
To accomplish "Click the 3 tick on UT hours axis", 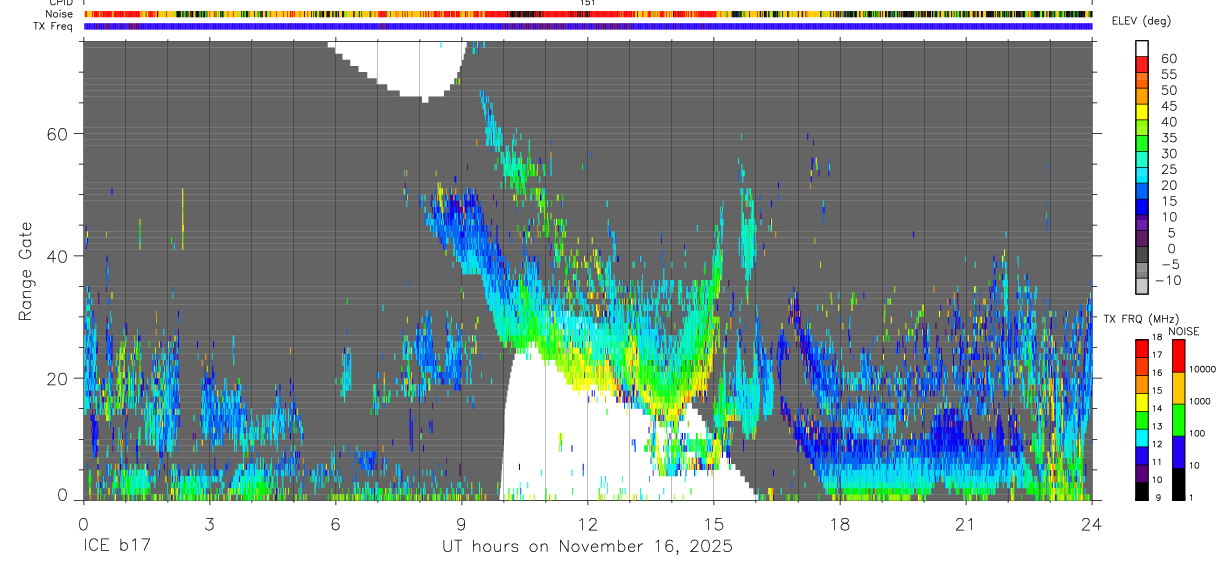I will click(x=209, y=523).
